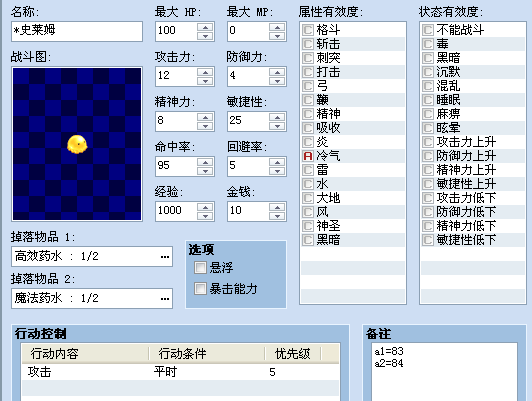Open 掉落物品 1 selector ellipsis button
Viewport: 532px width, 401px height.
pyautogui.click(x=165, y=257)
